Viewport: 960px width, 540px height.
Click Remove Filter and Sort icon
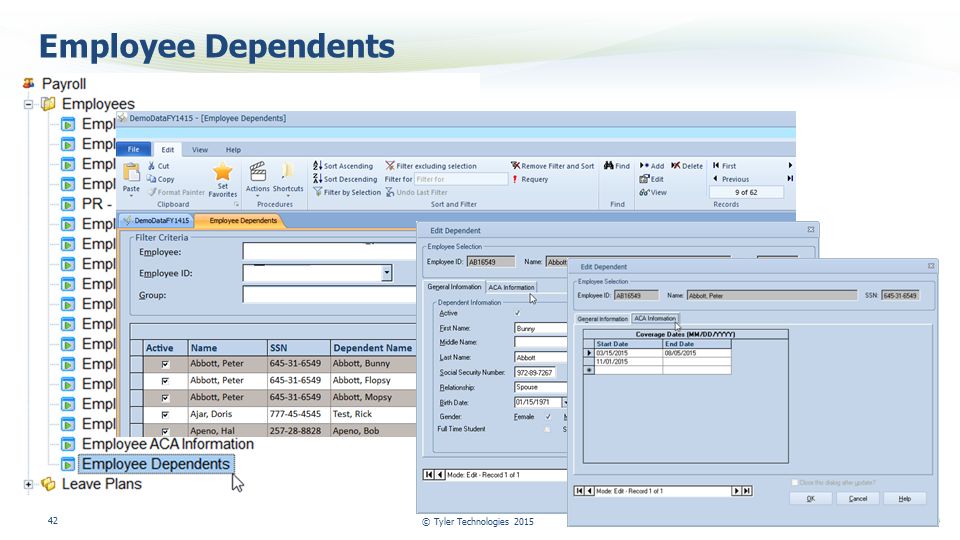[516, 166]
